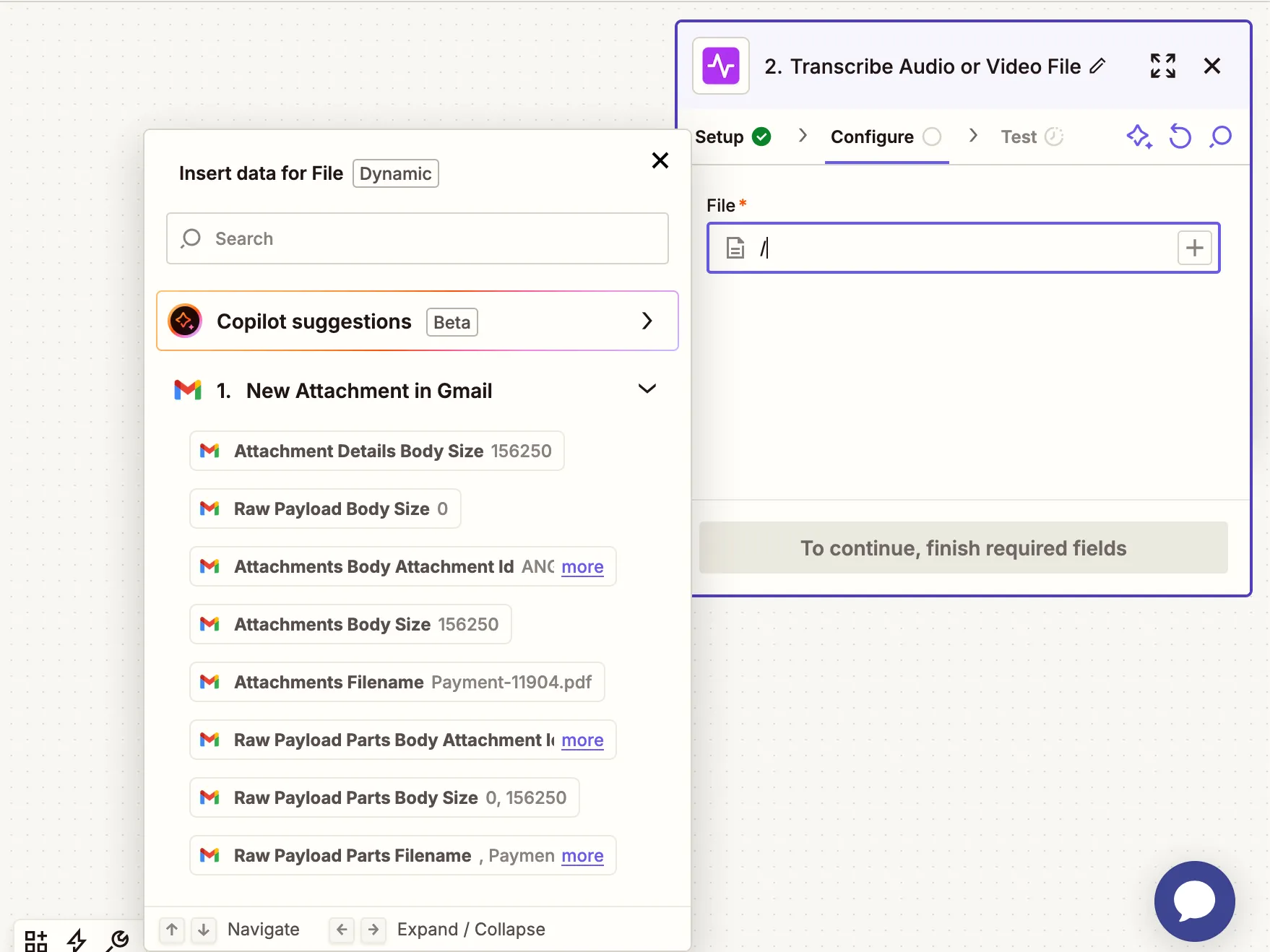Click the Search field in insert data panel
The height and width of the screenshot is (952, 1270).
[417, 238]
